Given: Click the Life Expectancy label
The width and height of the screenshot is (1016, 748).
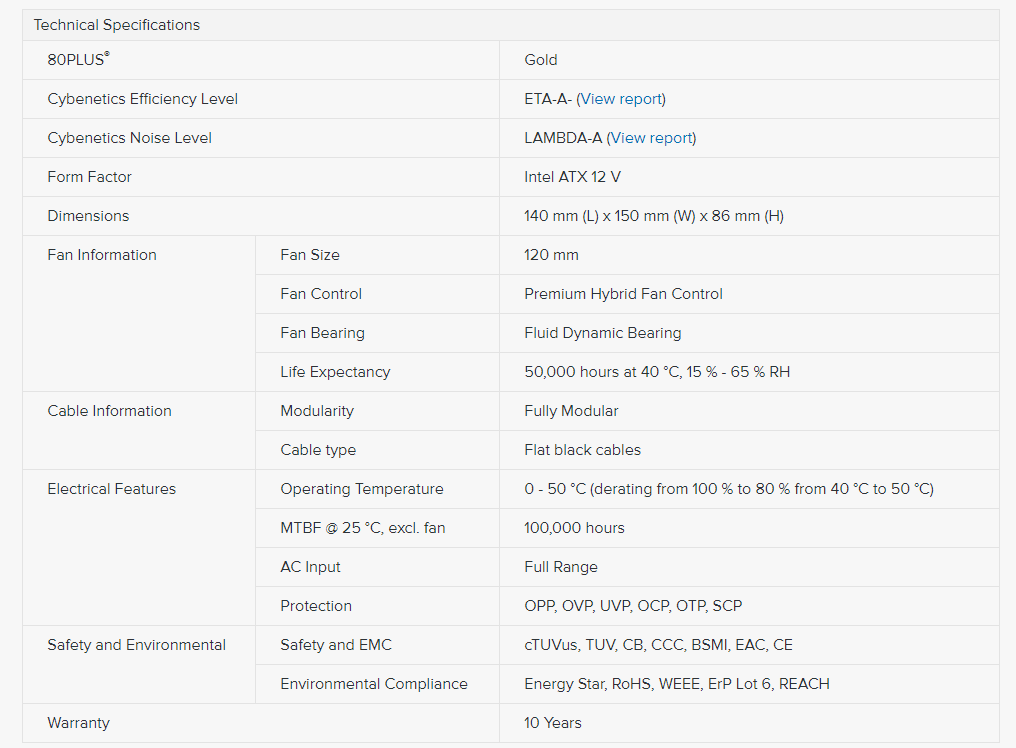Looking at the screenshot, I should (335, 372).
